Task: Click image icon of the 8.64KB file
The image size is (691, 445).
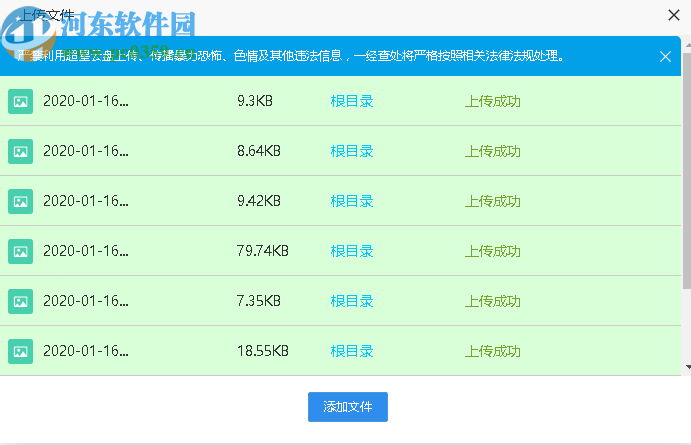Action: (20, 152)
